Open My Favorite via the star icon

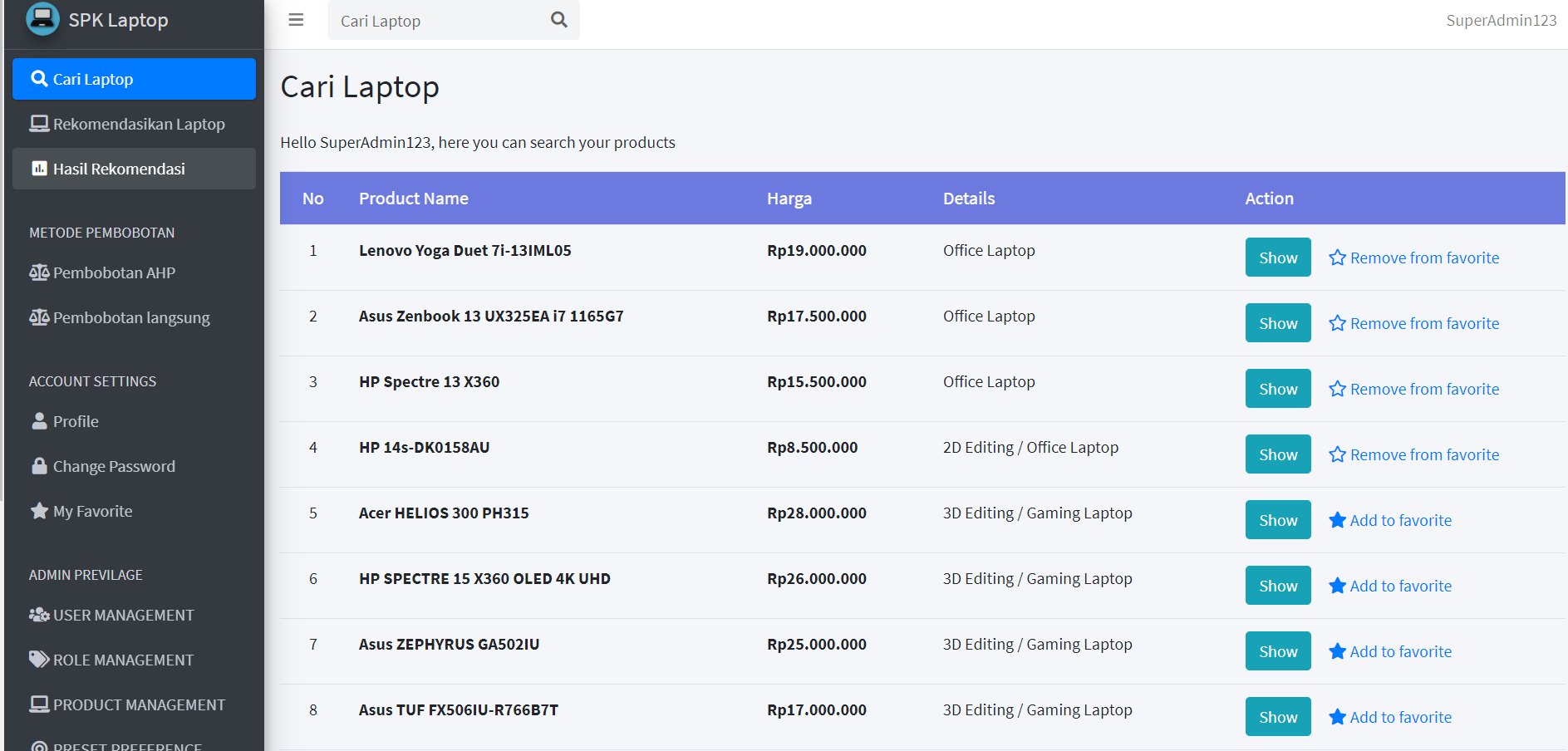click(39, 511)
